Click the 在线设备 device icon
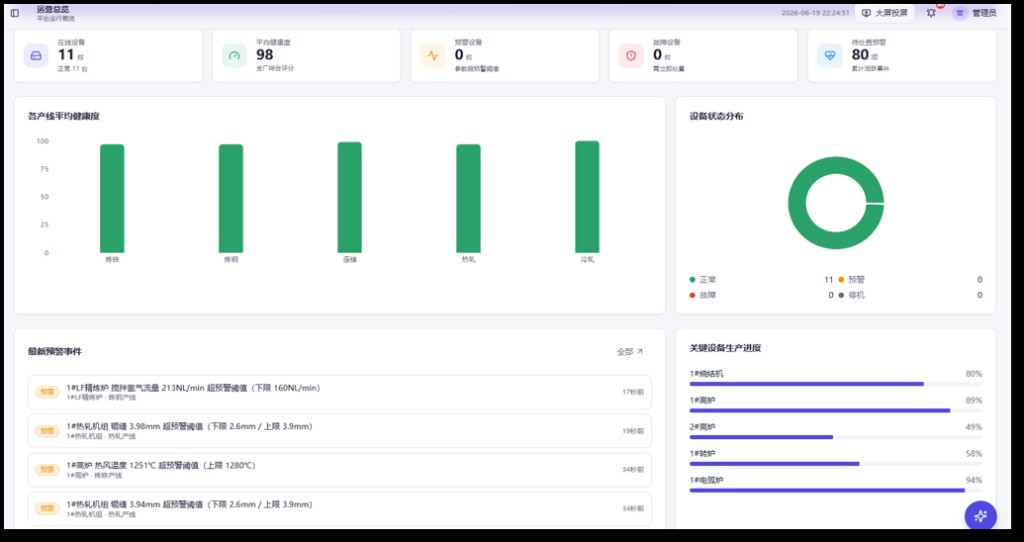 click(x=36, y=56)
